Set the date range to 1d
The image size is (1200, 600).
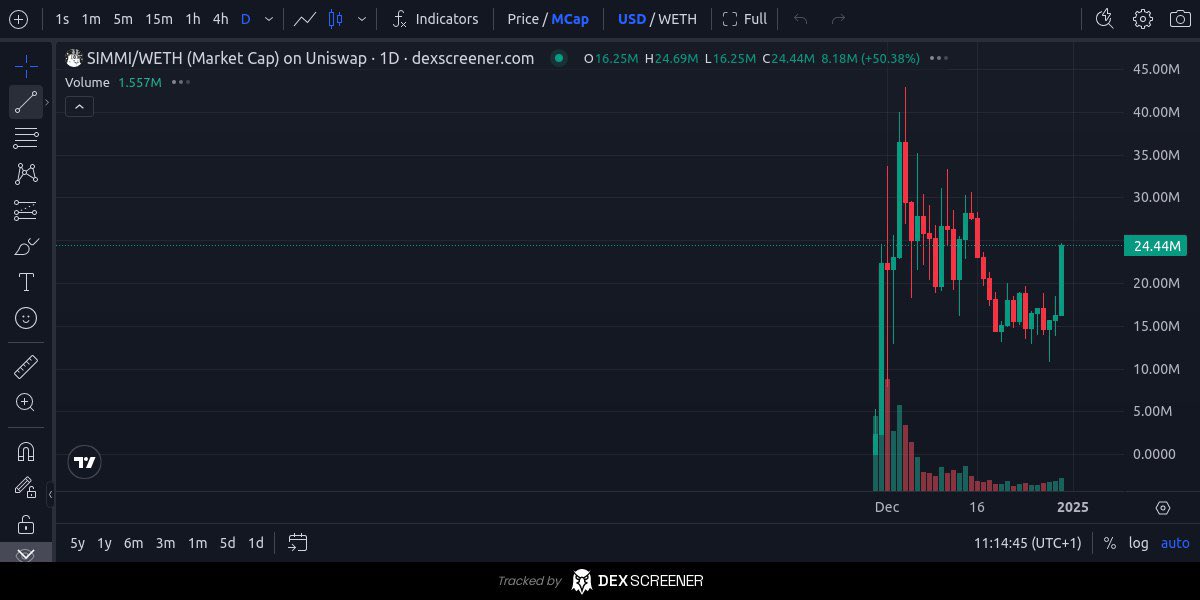[256, 543]
